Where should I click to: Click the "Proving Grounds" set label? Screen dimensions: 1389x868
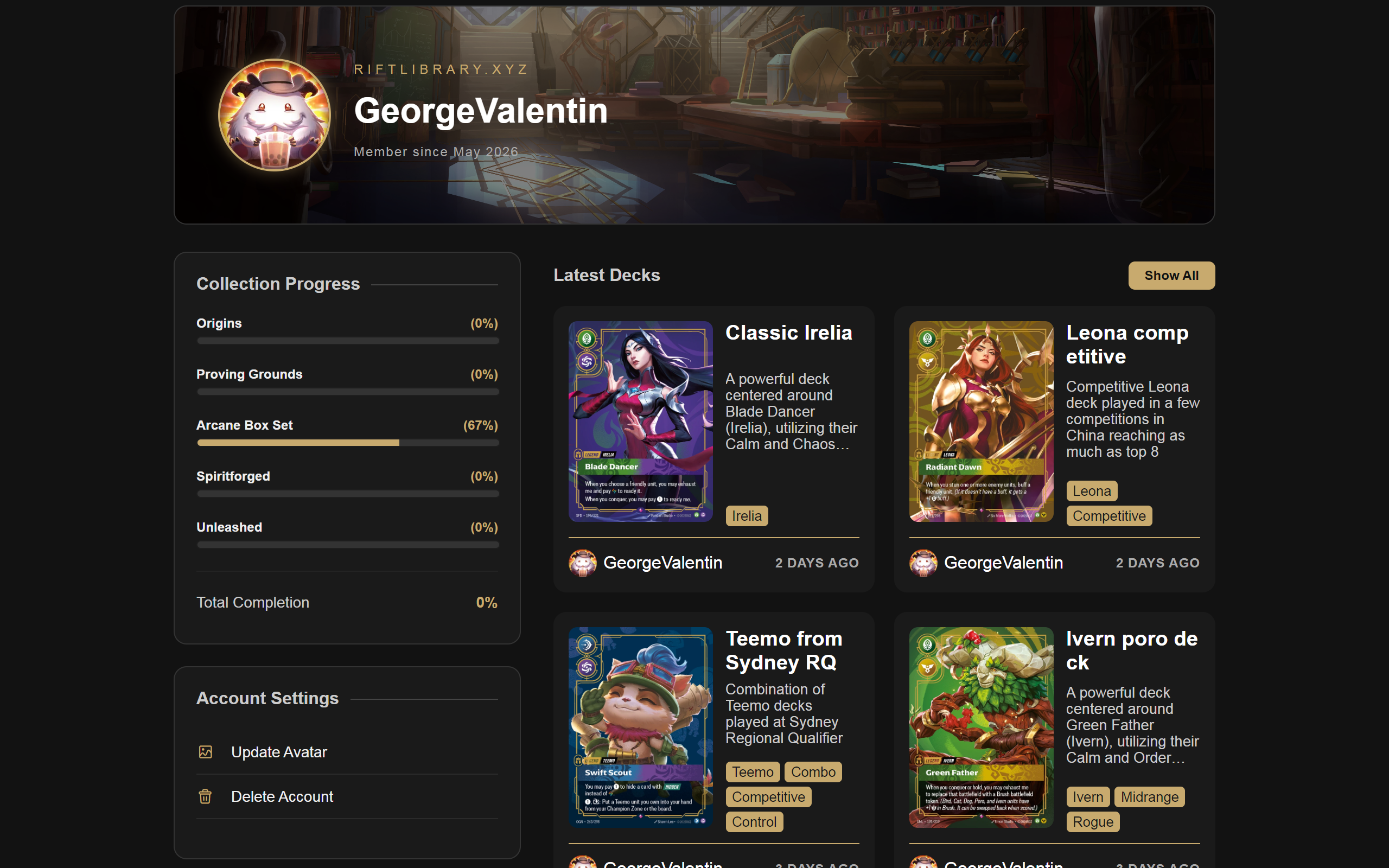249,374
